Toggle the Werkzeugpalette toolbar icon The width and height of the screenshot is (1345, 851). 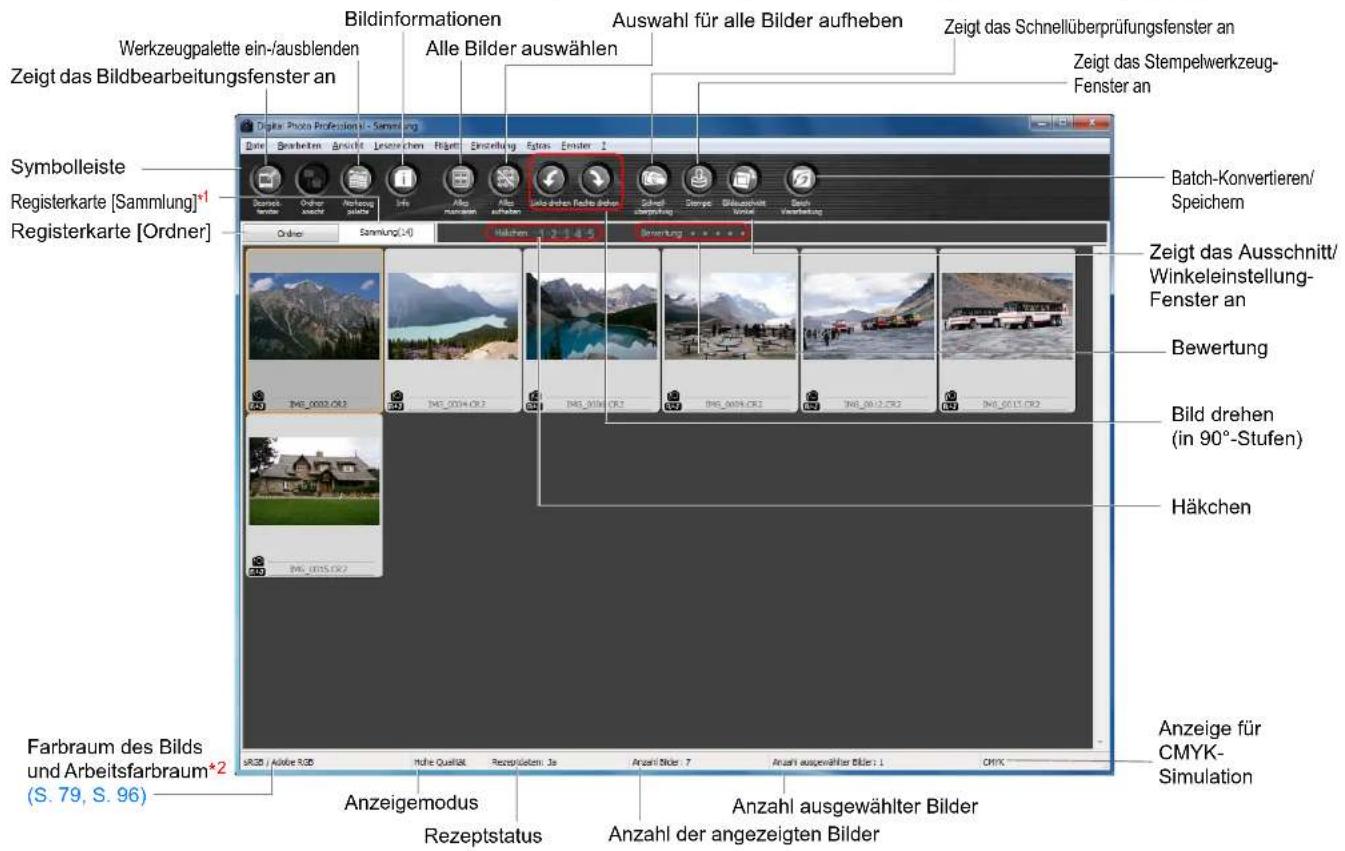[356, 179]
